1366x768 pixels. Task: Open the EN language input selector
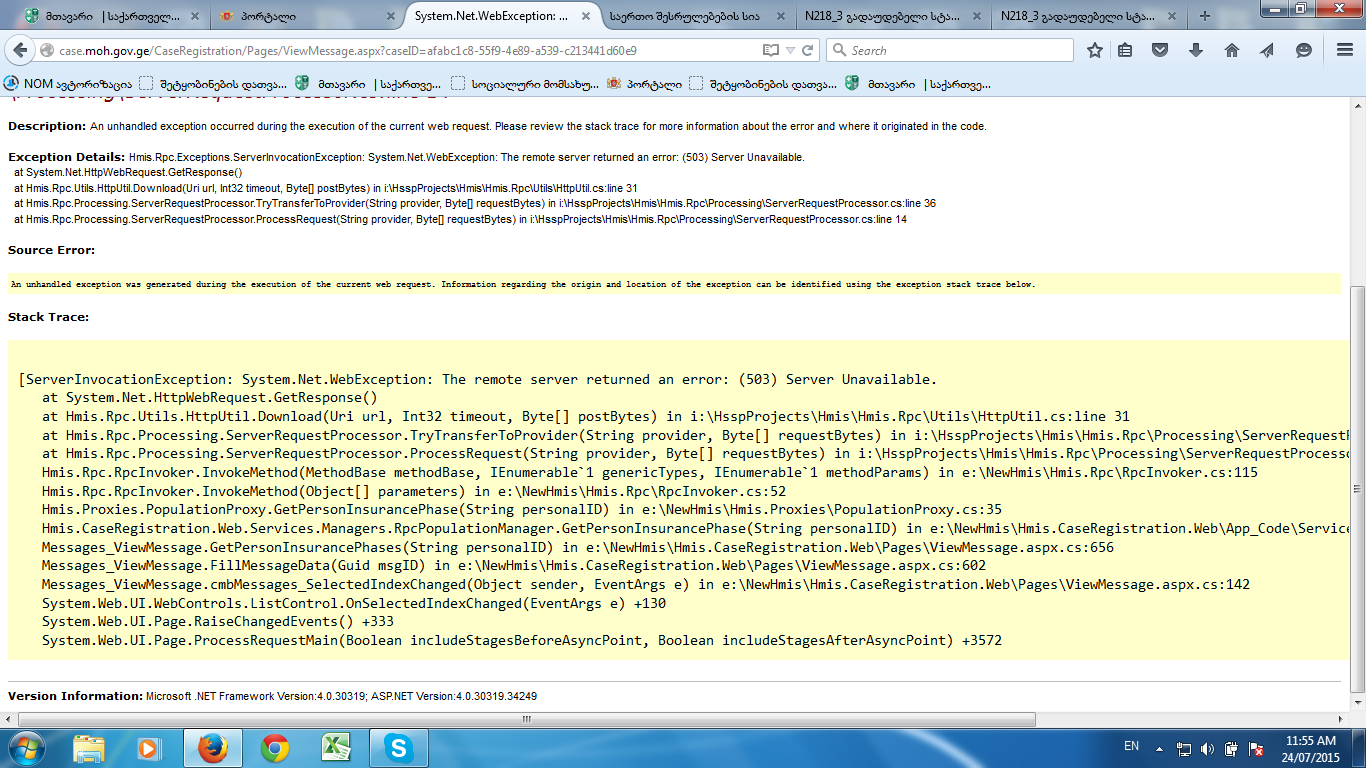pos(1131,746)
